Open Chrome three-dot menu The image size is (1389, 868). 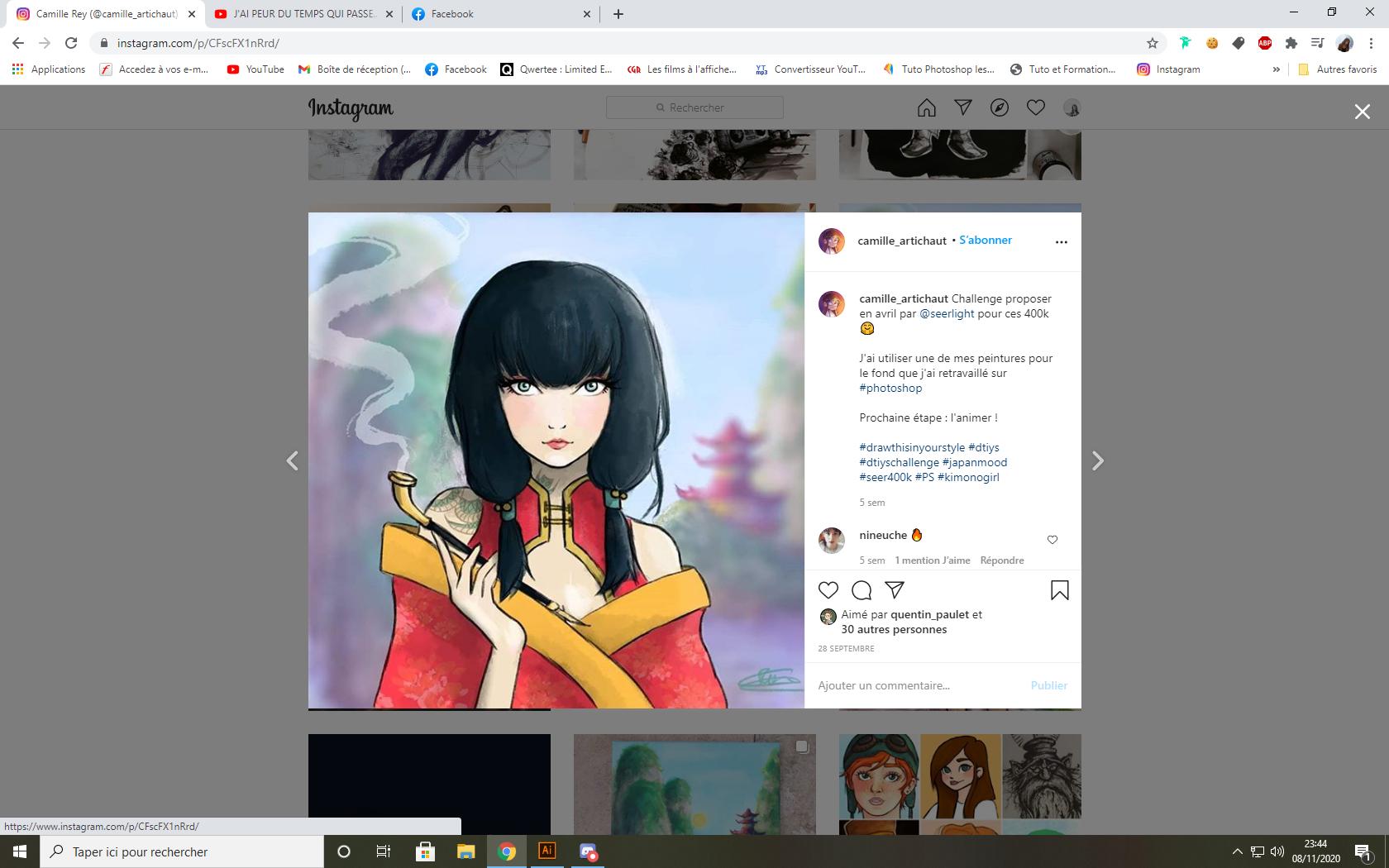[x=1372, y=43]
